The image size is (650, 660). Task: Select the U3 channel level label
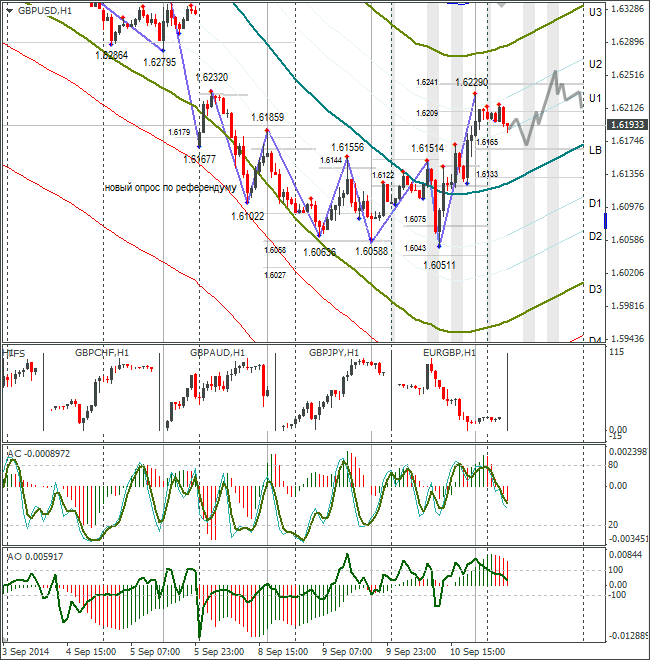(x=595, y=13)
